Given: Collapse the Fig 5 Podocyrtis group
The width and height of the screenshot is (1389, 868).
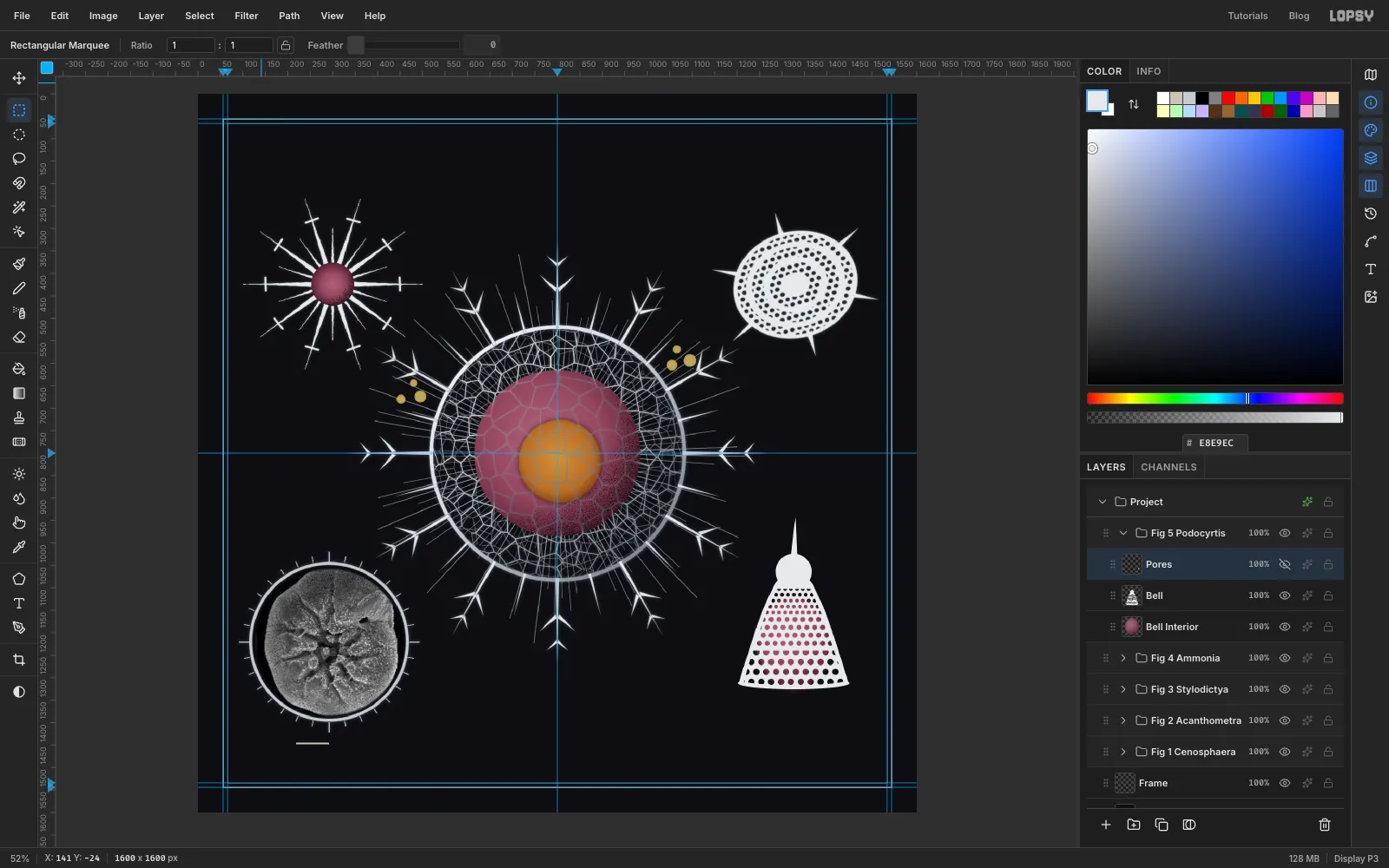Looking at the screenshot, I should [1123, 533].
